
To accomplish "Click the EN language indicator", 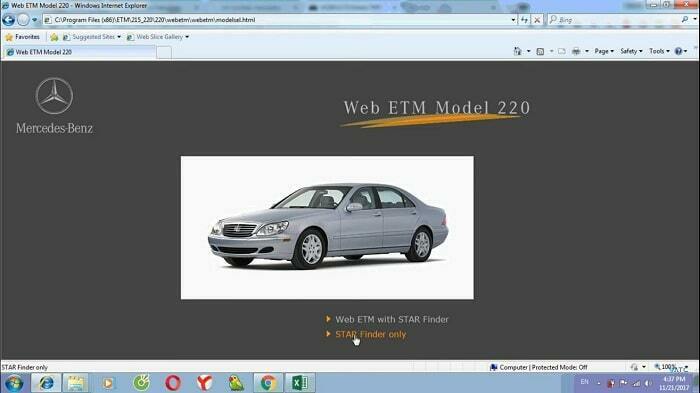I will 584,382.
